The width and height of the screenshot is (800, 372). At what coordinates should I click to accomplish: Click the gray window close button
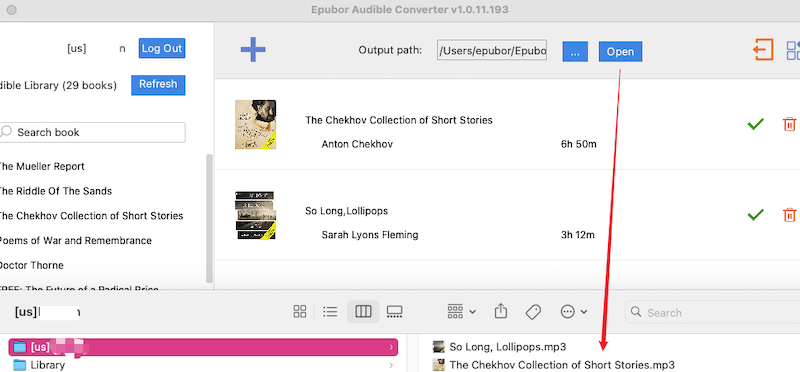pyautogui.click(x=11, y=10)
